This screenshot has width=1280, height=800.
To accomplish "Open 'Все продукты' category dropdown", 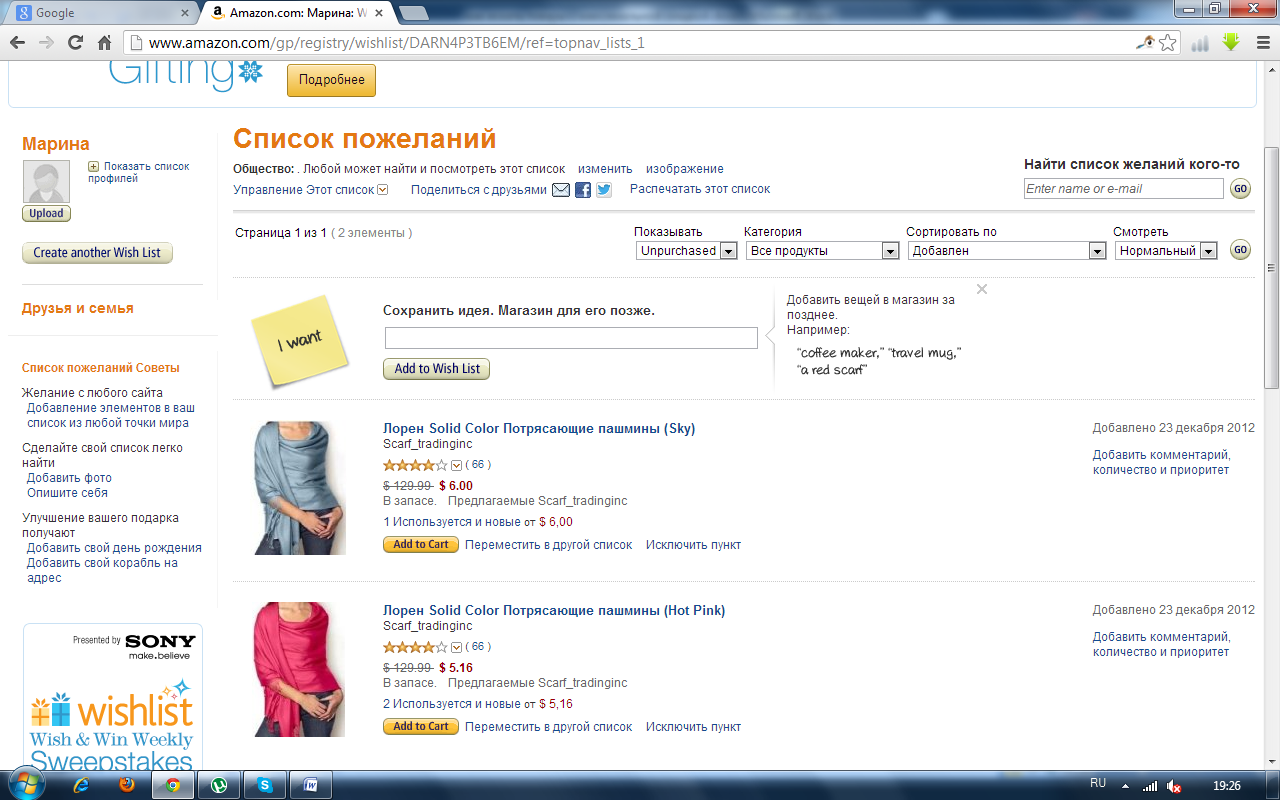I will [822, 251].
